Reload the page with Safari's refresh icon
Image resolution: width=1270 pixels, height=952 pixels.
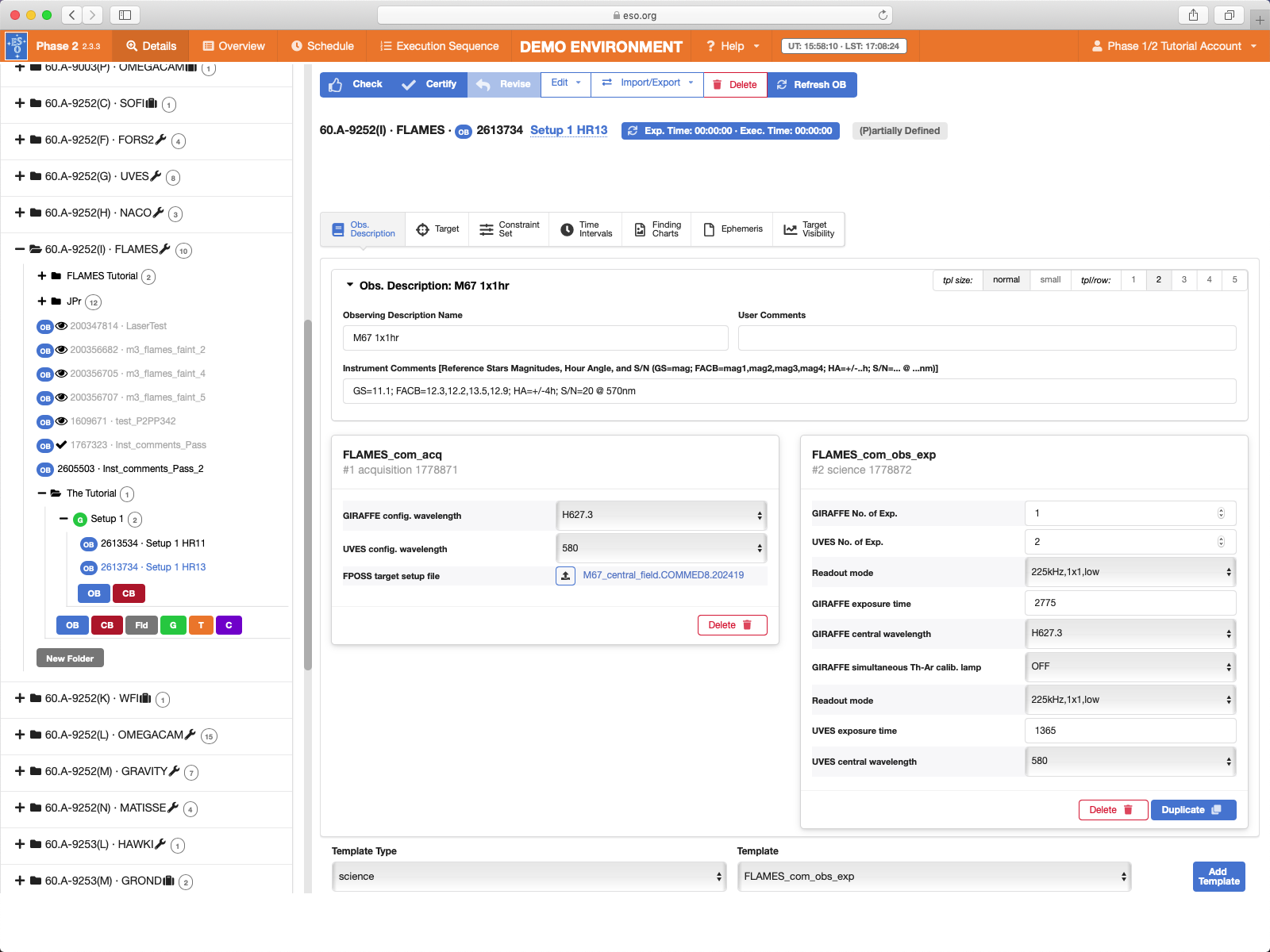883,15
